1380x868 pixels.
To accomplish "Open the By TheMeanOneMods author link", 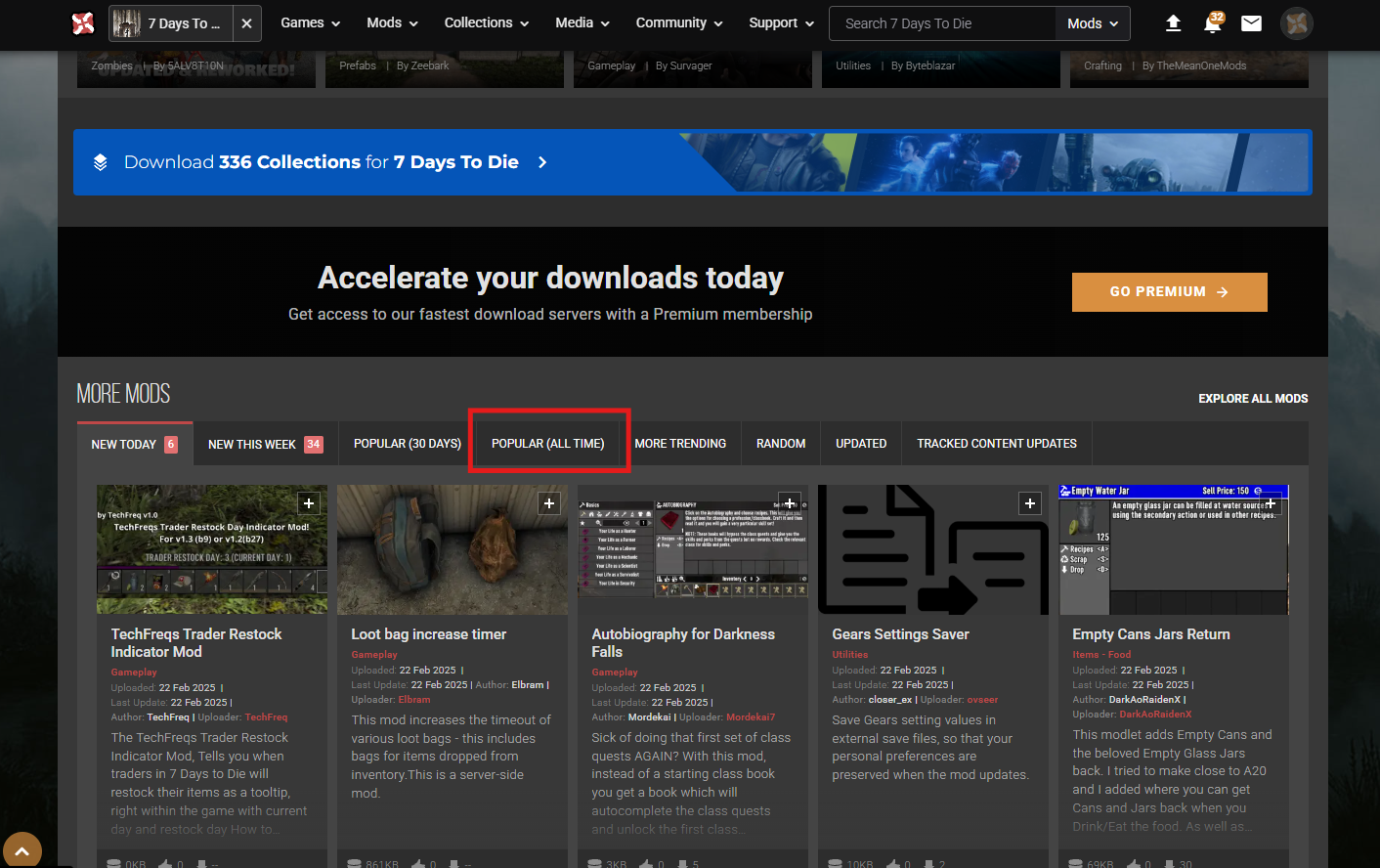I will [x=1194, y=66].
